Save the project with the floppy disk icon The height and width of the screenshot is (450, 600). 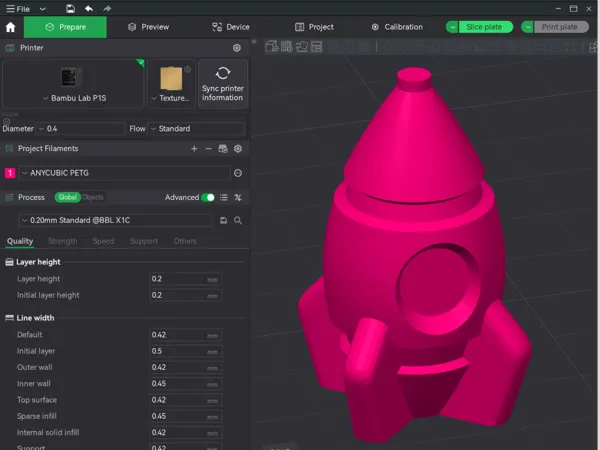click(70, 8)
